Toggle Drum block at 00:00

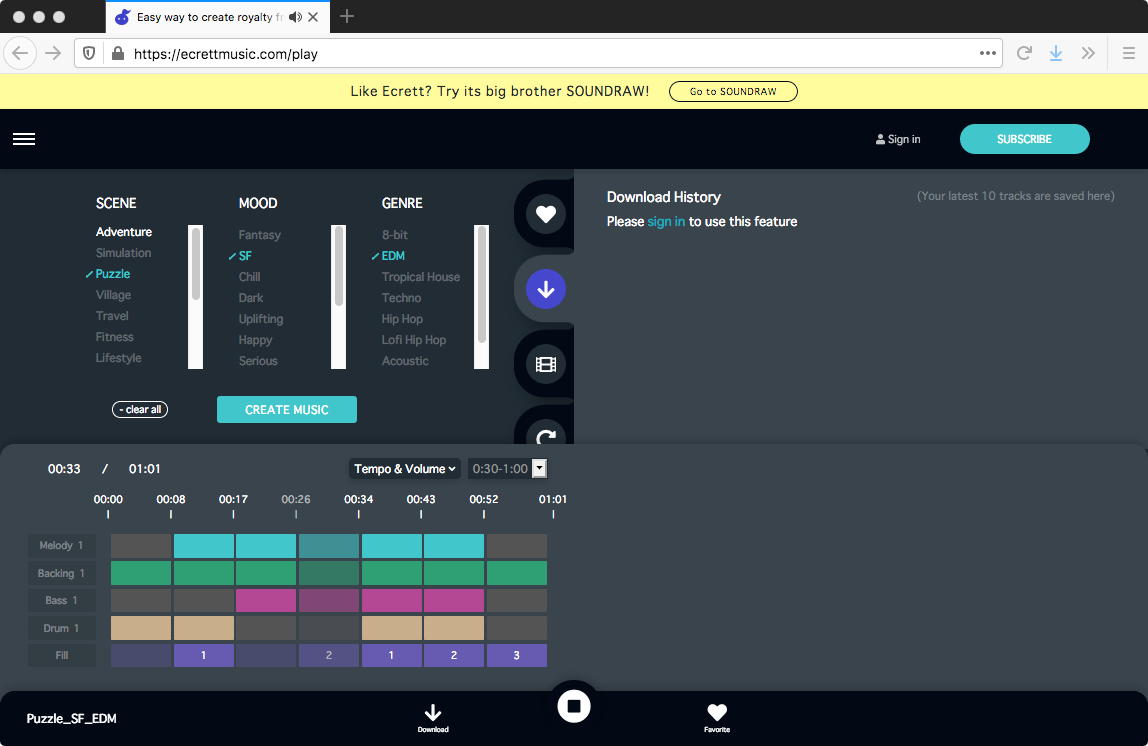click(141, 628)
